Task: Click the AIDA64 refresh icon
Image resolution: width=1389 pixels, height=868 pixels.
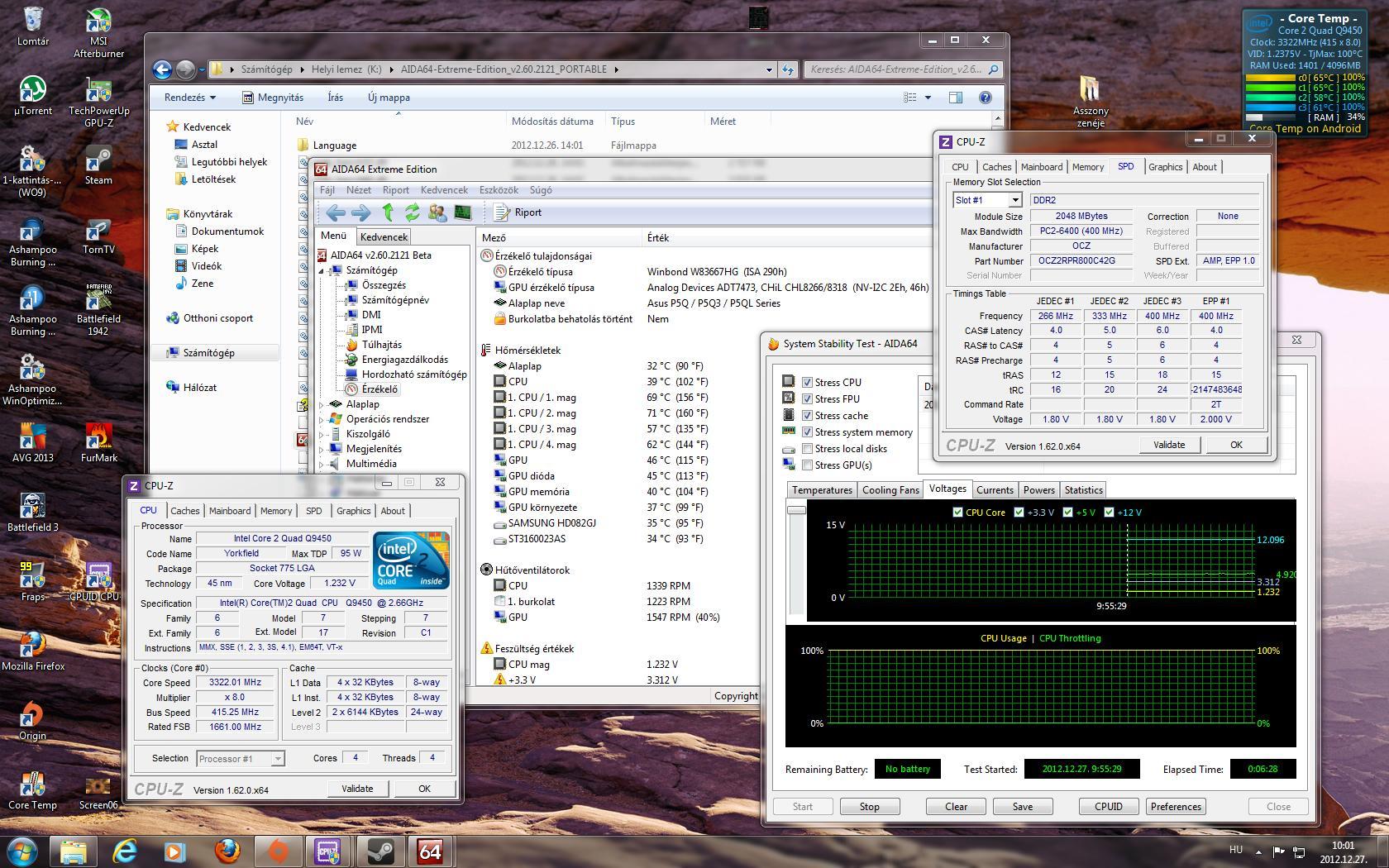Action: 412,212
